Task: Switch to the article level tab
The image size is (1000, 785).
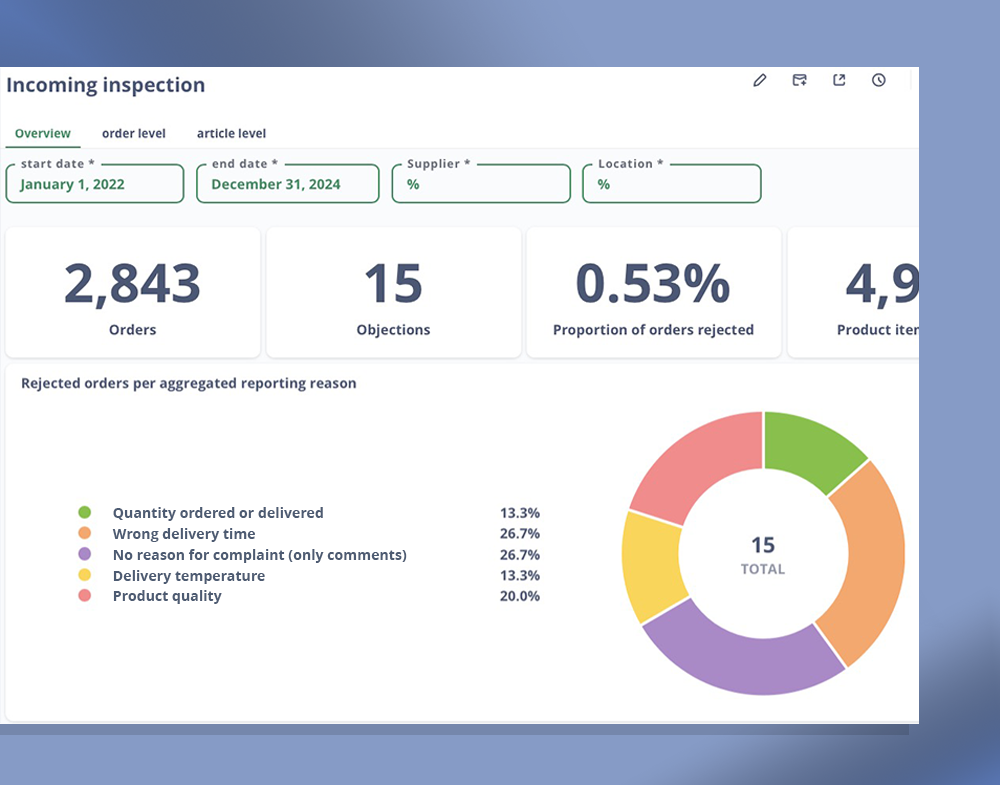Action: point(231,133)
